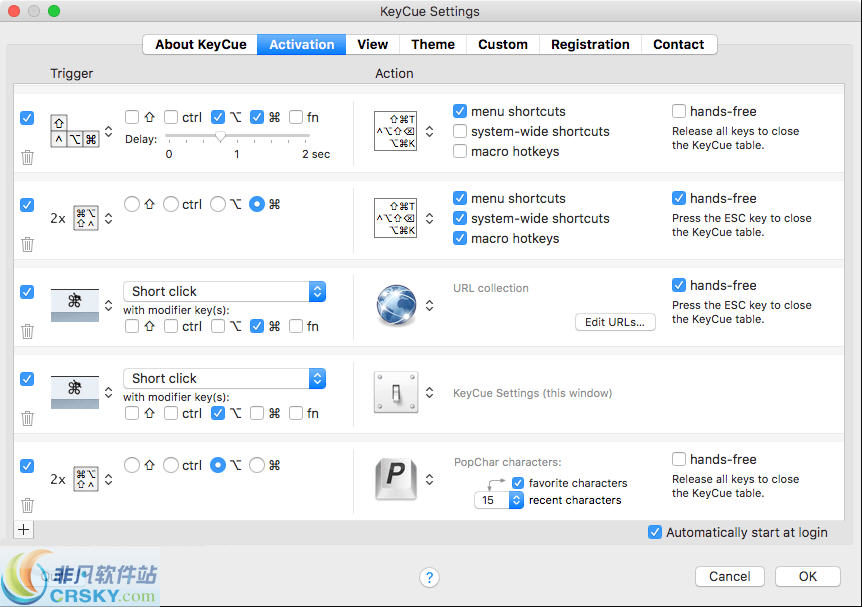Click the mouse-click trigger icon in URL row

[75, 305]
